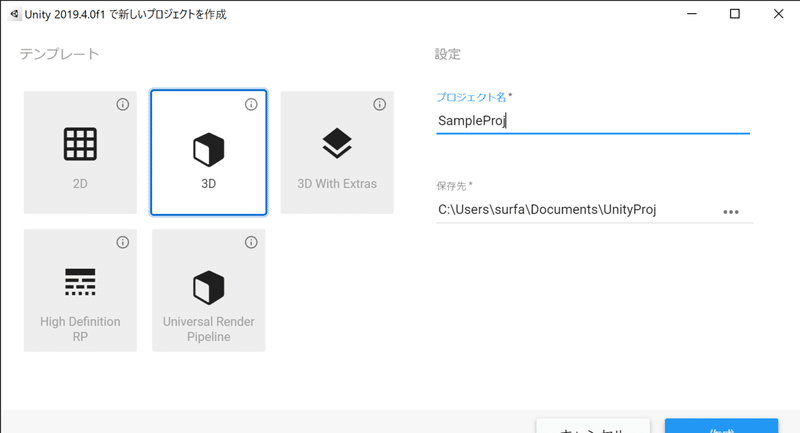Click the Unity logo in the title bar
Screen dimensions: 800x433
(14, 14)
